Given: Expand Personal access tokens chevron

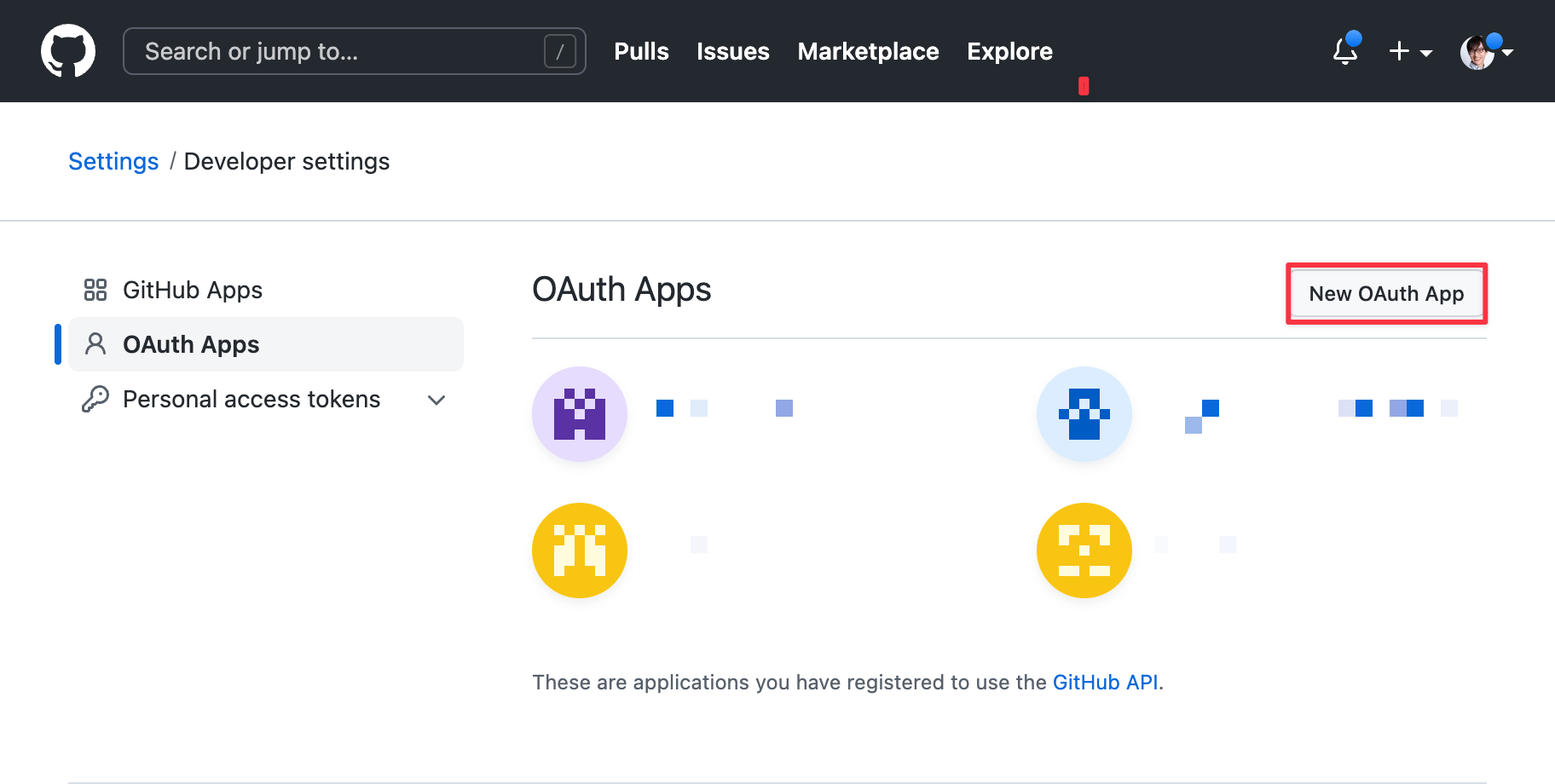Looking at the screenshot, I should tap(436, 400).
